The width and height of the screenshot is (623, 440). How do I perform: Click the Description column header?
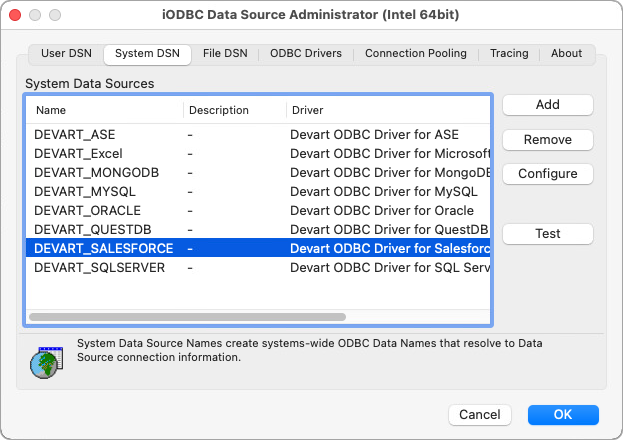(235, 110)
